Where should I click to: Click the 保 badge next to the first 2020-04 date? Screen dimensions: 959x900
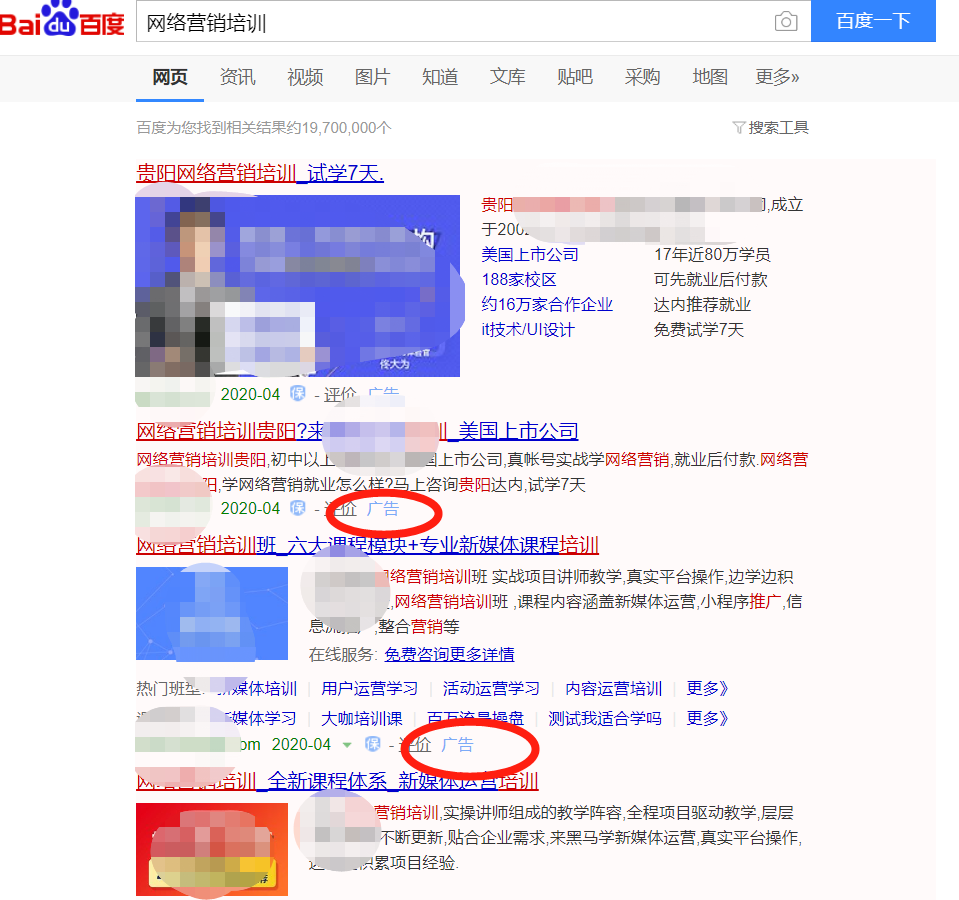(298, 393)
